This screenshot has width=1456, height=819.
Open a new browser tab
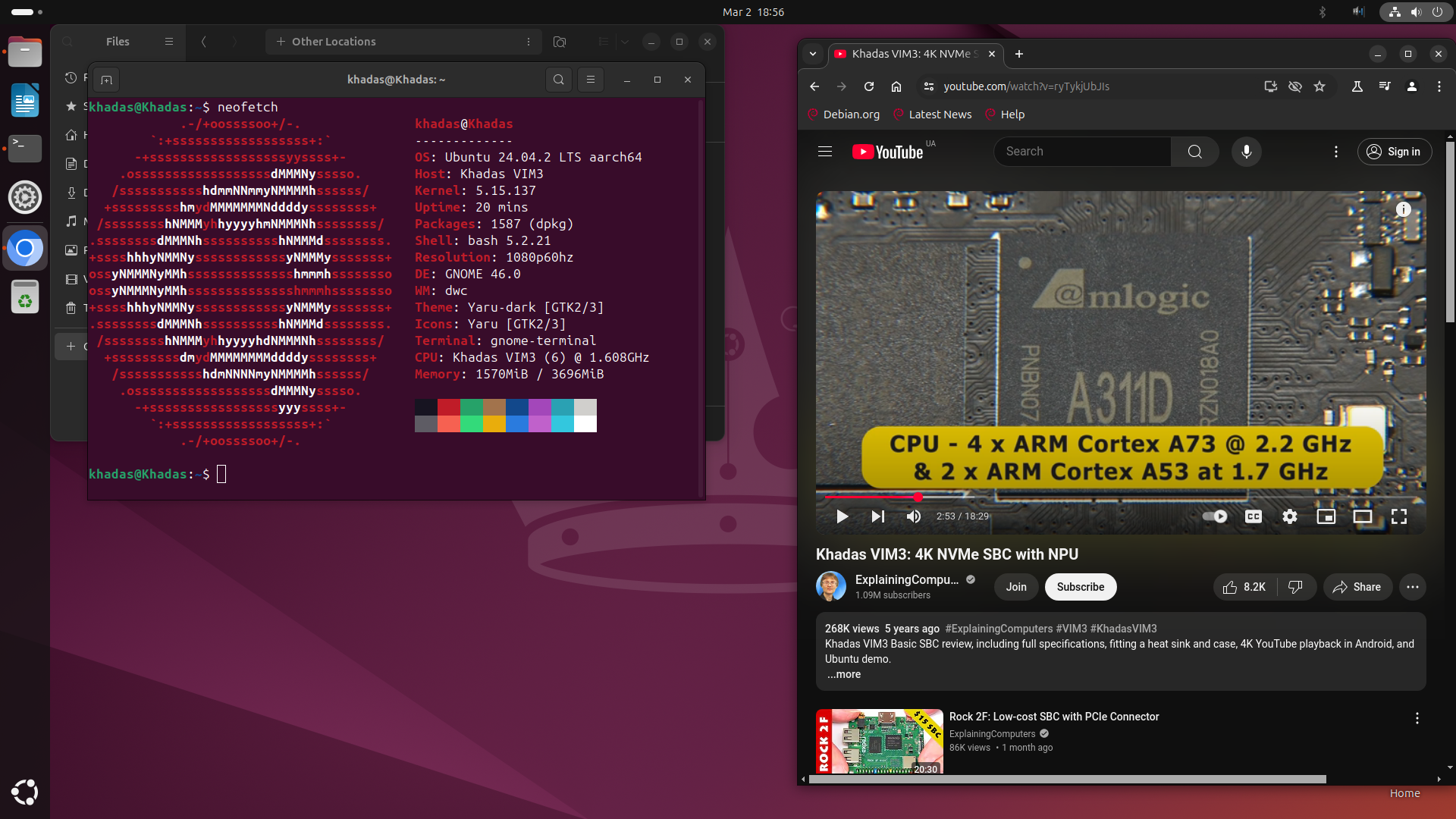(x=1019, y=54)
